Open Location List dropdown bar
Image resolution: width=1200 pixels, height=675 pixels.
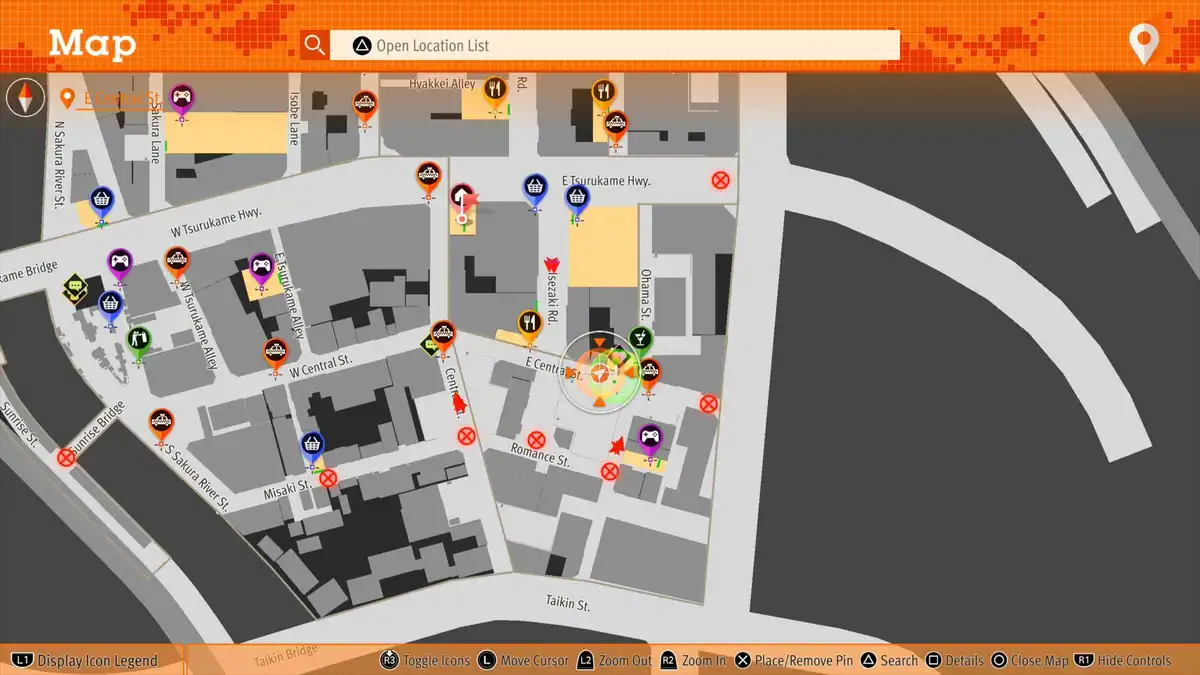(615, 45)
